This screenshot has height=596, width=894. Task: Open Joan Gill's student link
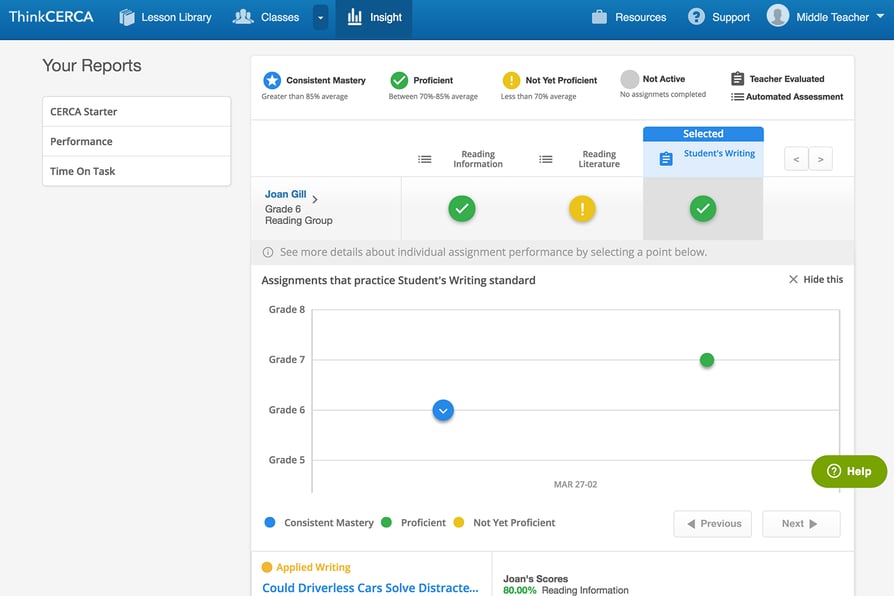click(285, 194)
